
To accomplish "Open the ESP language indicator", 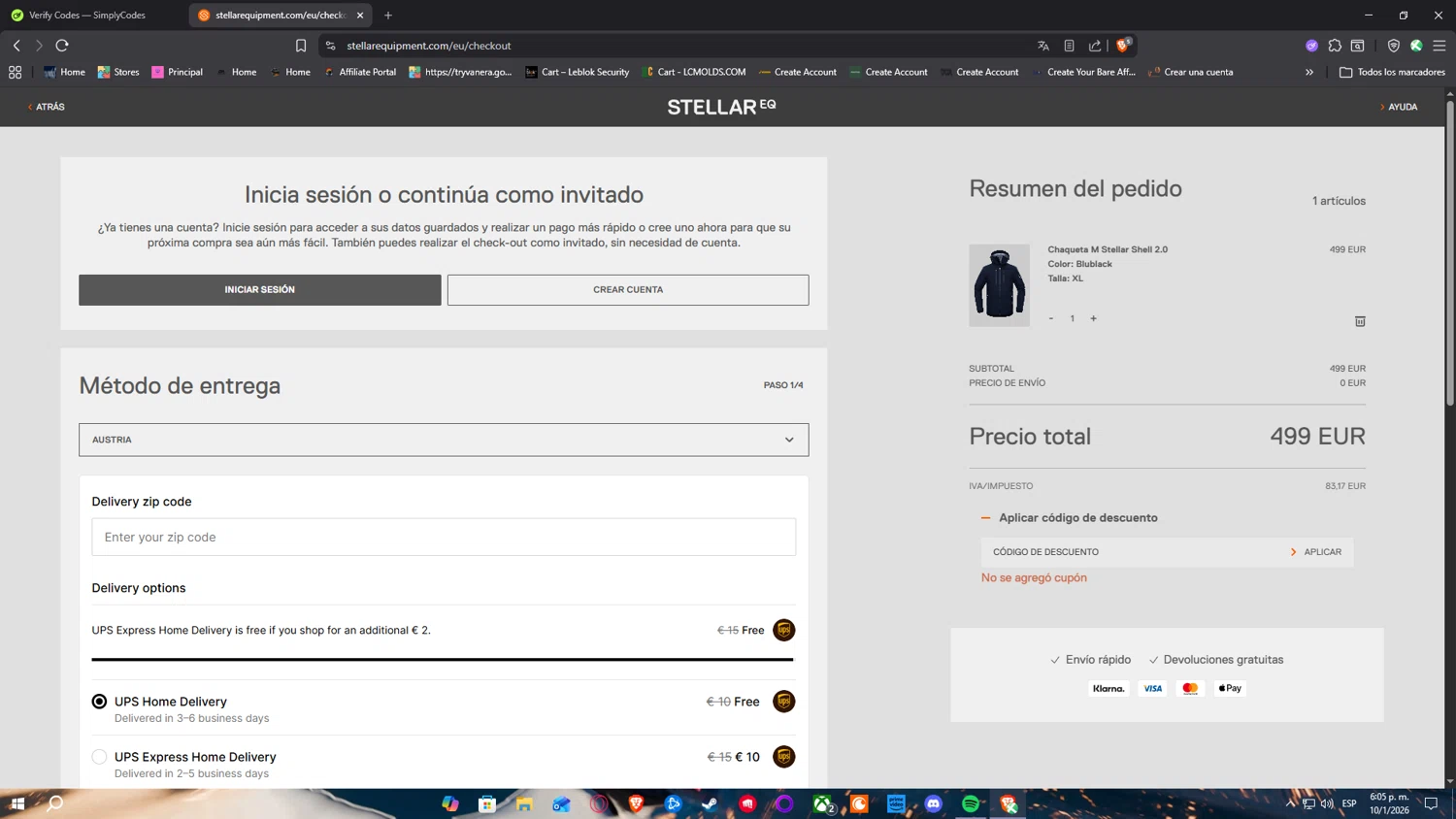I will point(1349,803).
